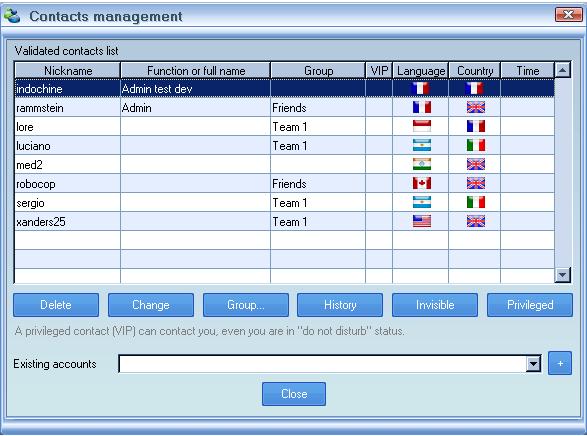The image size is (587, 436).
Task: Click the list scrollbar down arrow
Action: click(562, 275)
